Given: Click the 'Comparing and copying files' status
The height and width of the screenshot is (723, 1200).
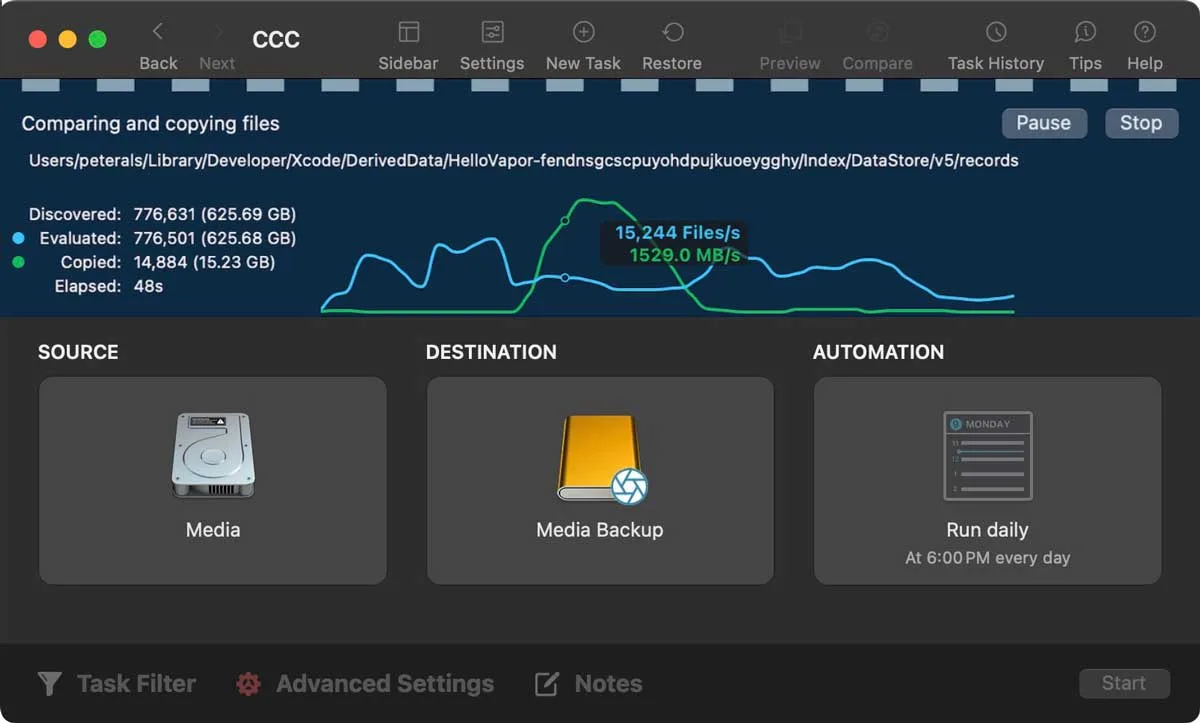Looking at the screenshot, I should [151, 124].
